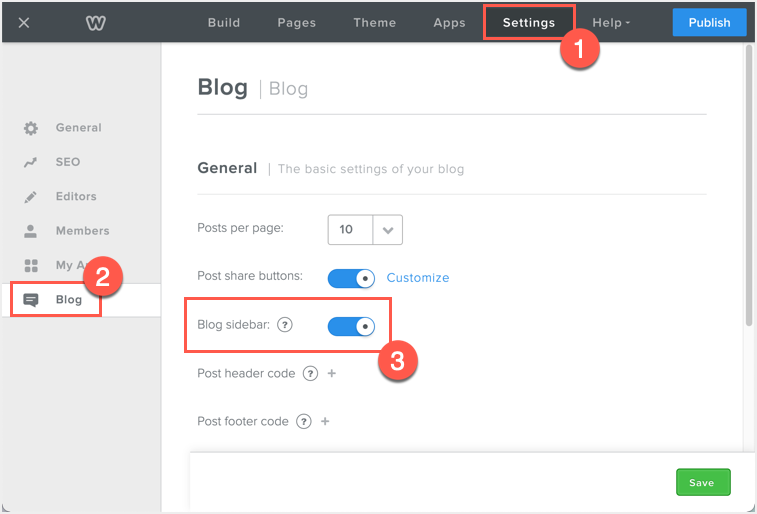The width and height of the screenshot is (757, 514).
Task: Click the Members person icon
Action: click(31, 231)
